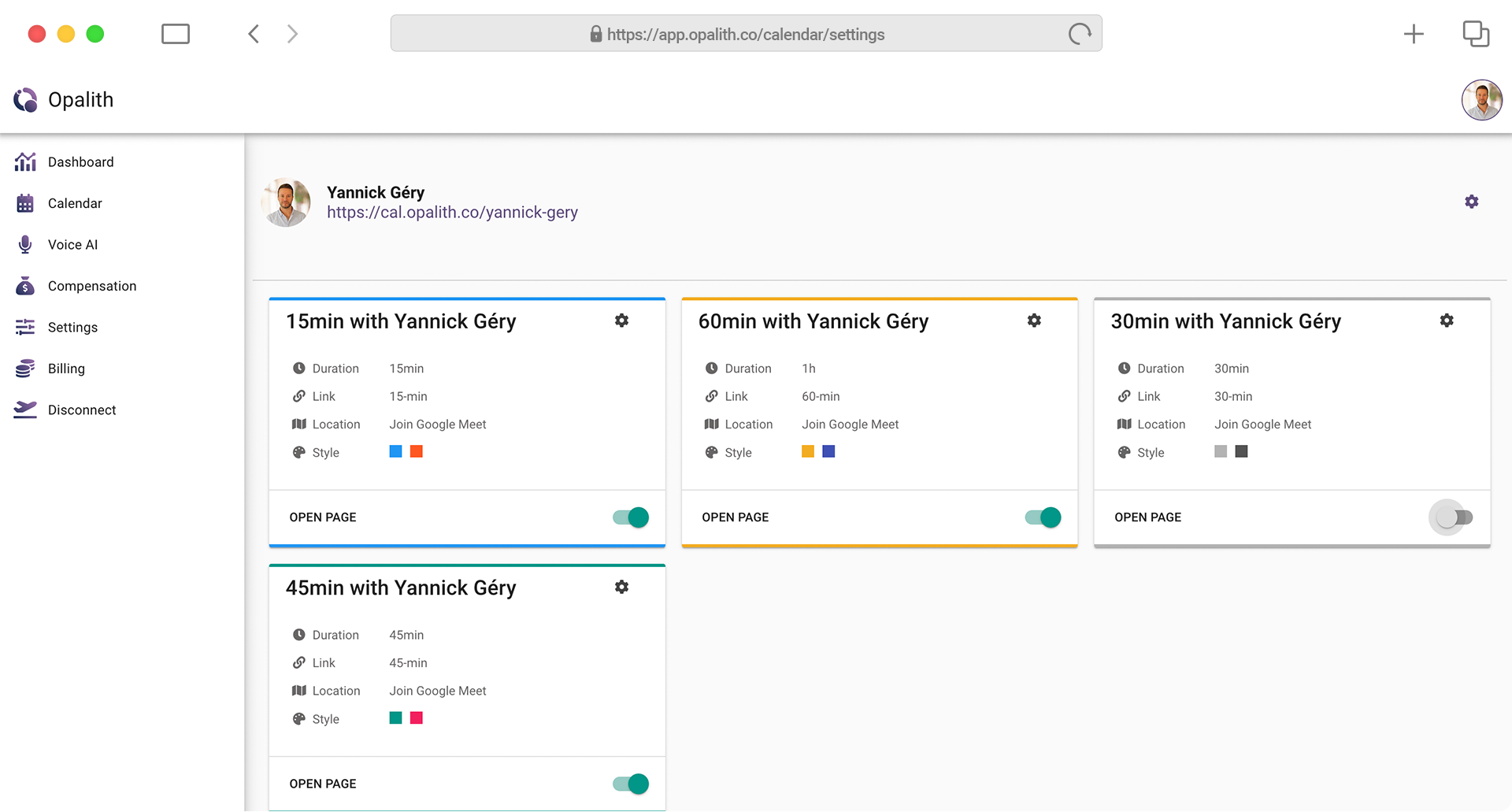The image size is (1512, 812).
Task: Select Compensation in the sidebar
Action: (x=91, y=286)
